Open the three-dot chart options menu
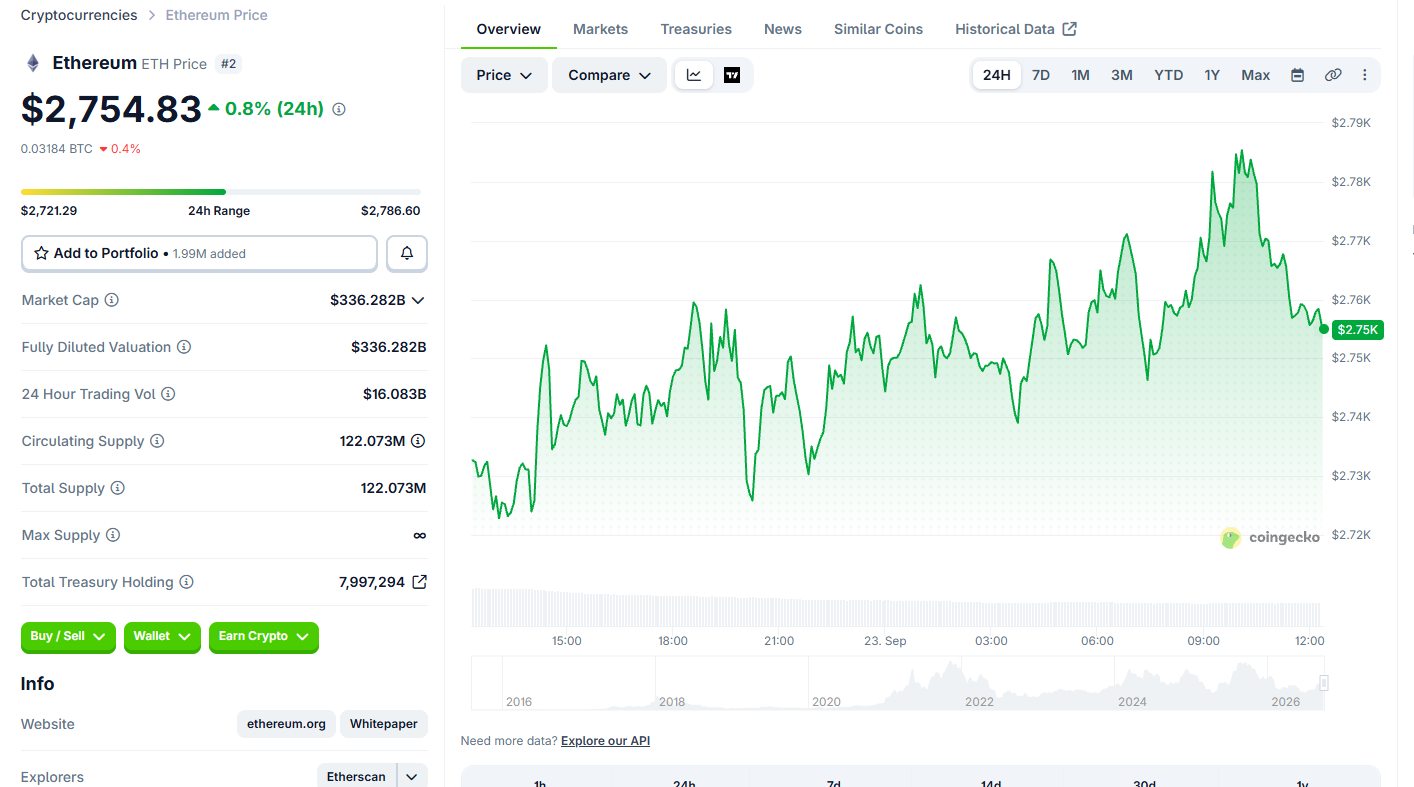The image size is (1414, 787). (1365, 75)
